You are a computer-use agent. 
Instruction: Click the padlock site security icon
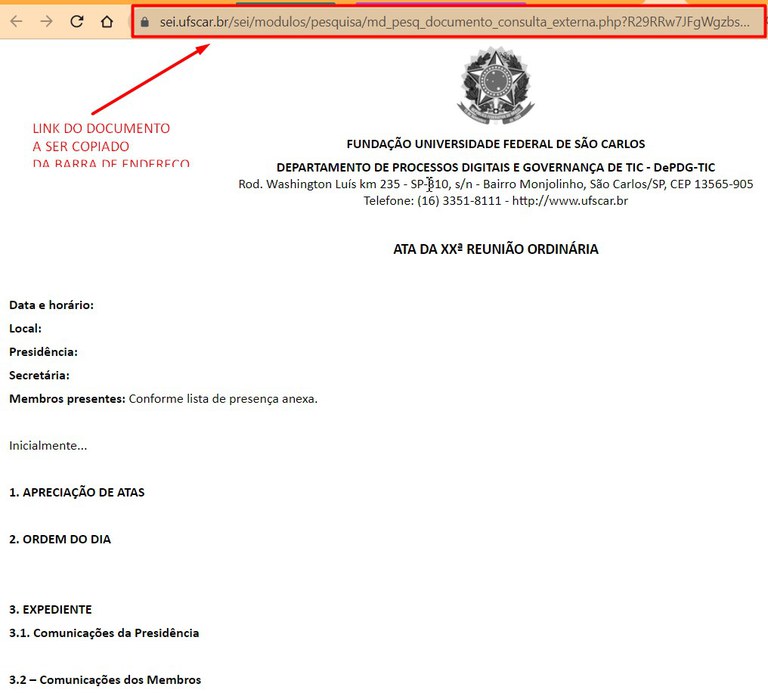[x=144, y=22]
